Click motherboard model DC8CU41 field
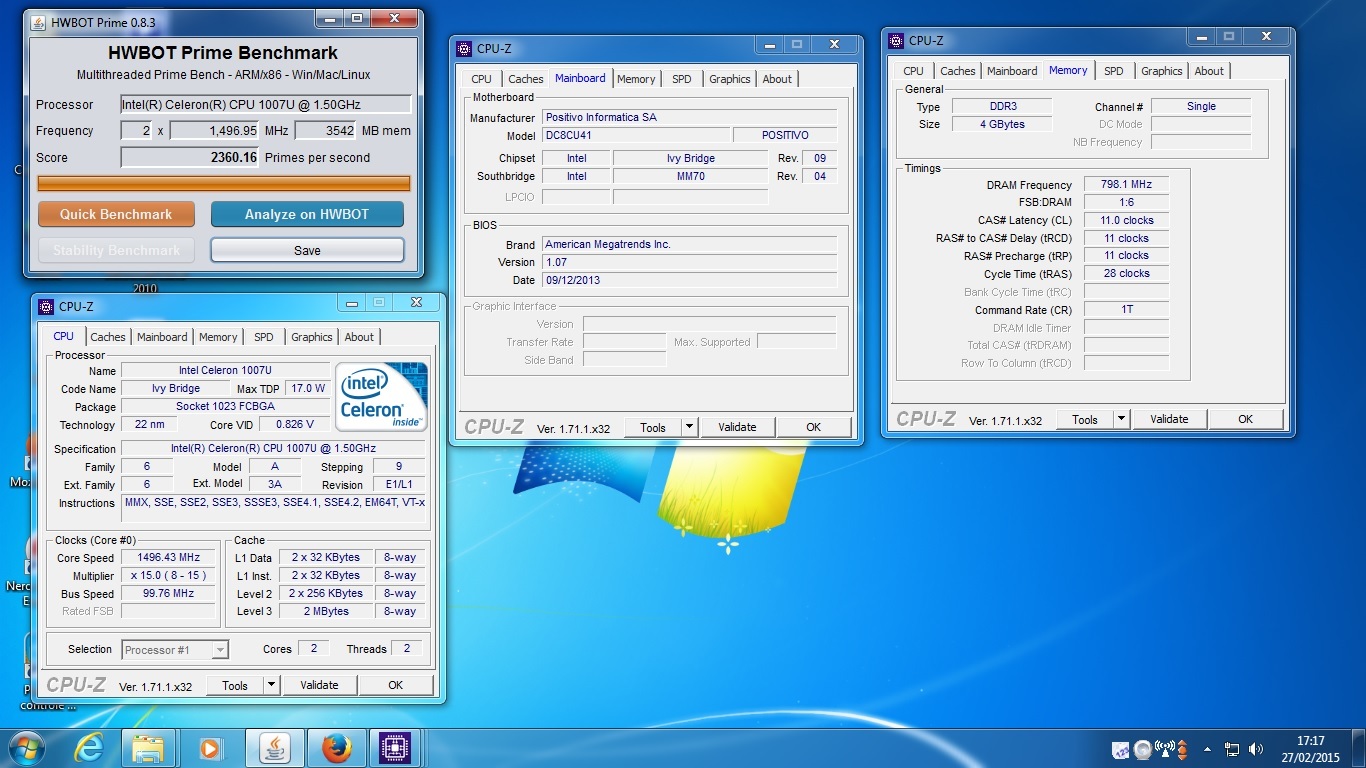 pyautogui.click(x=636, y=135)
